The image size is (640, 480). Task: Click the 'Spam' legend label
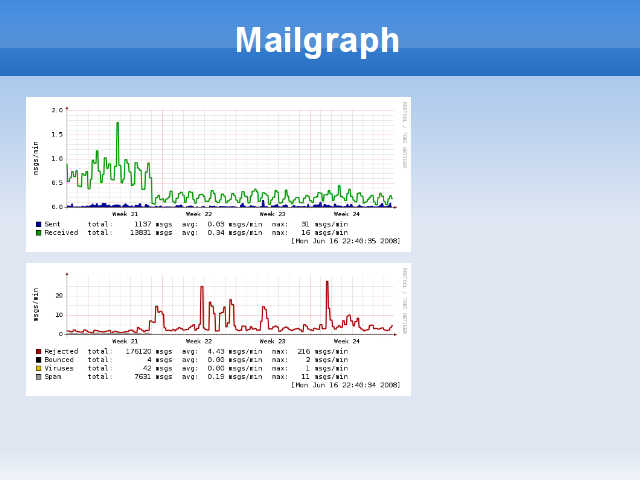click(53, 377)
